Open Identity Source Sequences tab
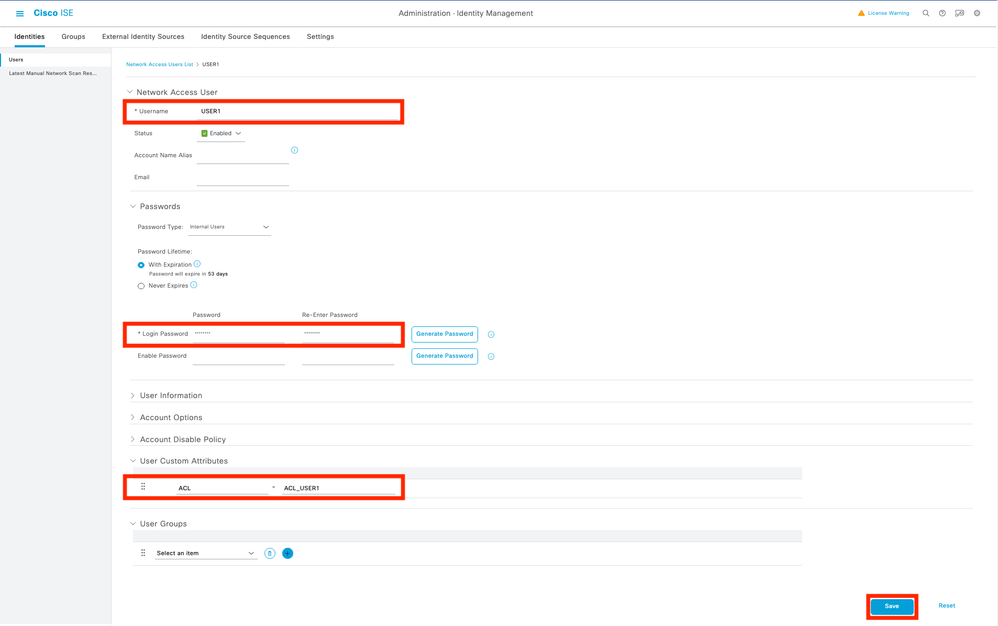This screenshot has width=998, height=626. click(245, 37)
